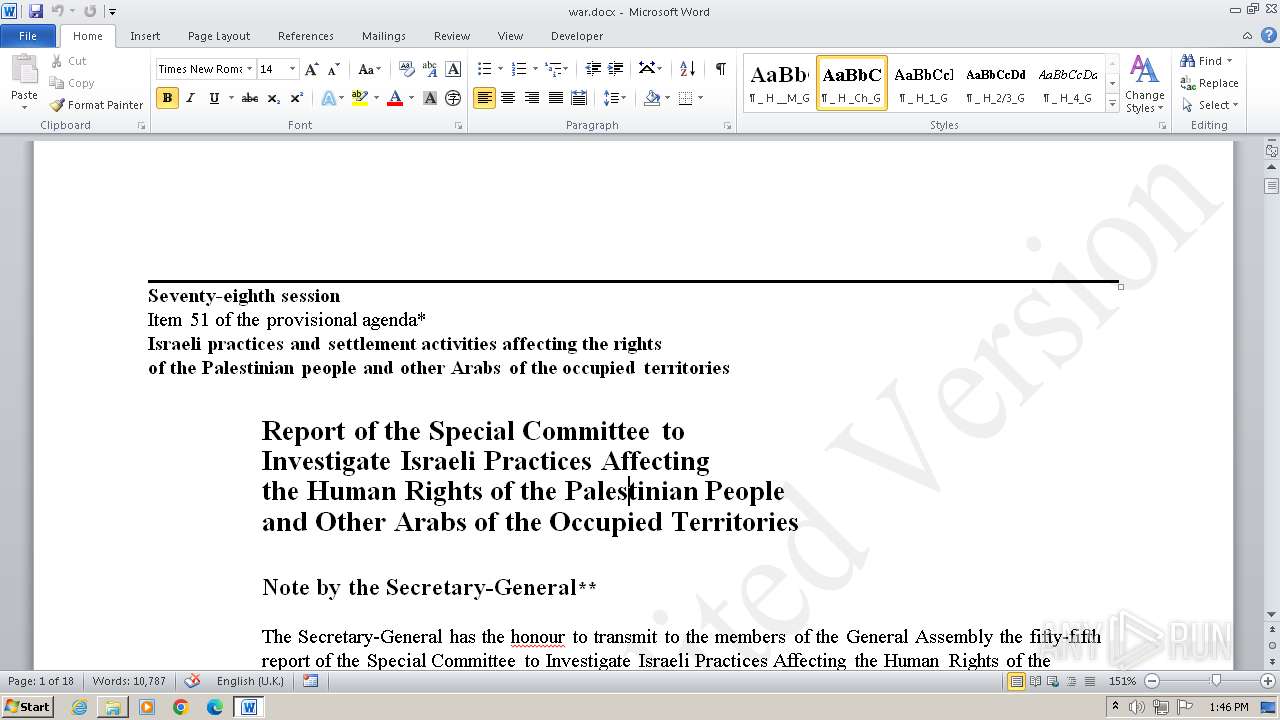Viewport: 1280px width, 720px height.
Task: Open the File tab
Action: tap(28, 36)
